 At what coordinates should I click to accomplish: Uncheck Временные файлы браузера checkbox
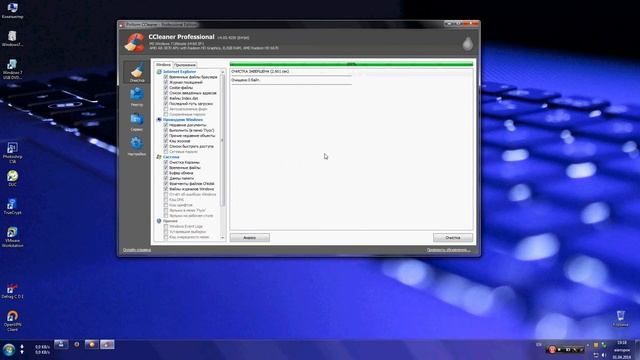(x=166, y=77)
